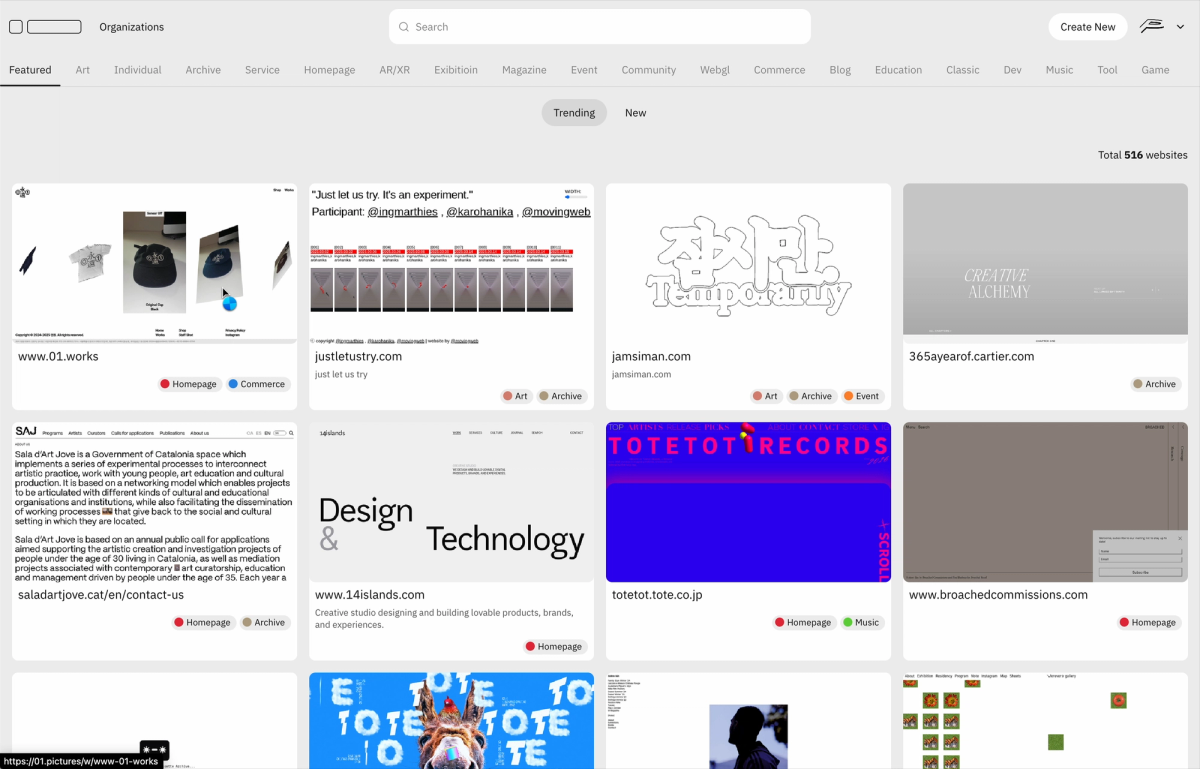Screen dimensions: 1200x769
Task: Toggle sorting to New
Action: (636, 113)
